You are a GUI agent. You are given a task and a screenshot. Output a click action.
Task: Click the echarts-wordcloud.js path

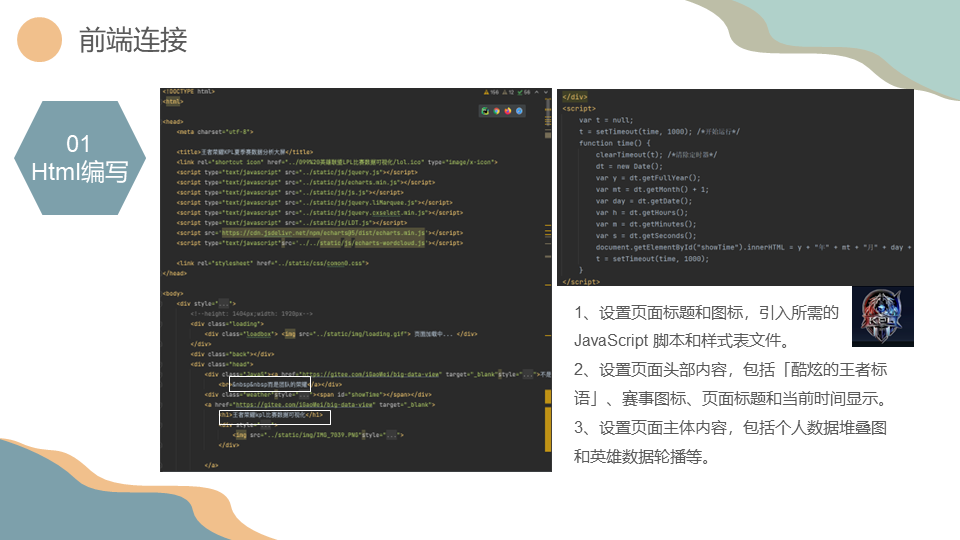372,243
